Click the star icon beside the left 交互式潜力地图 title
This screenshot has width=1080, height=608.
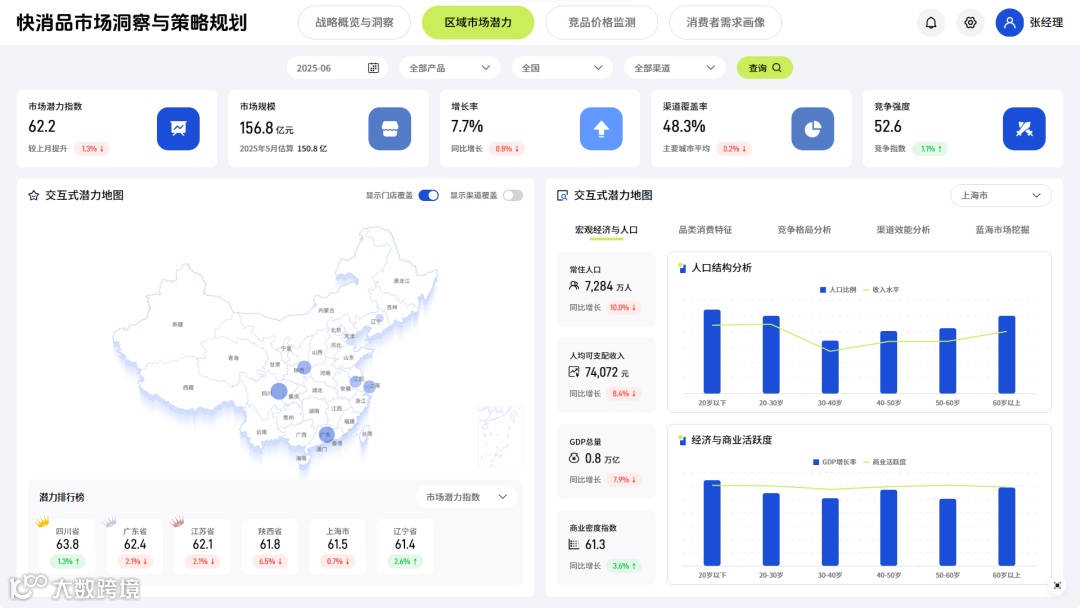coord(33,196)
